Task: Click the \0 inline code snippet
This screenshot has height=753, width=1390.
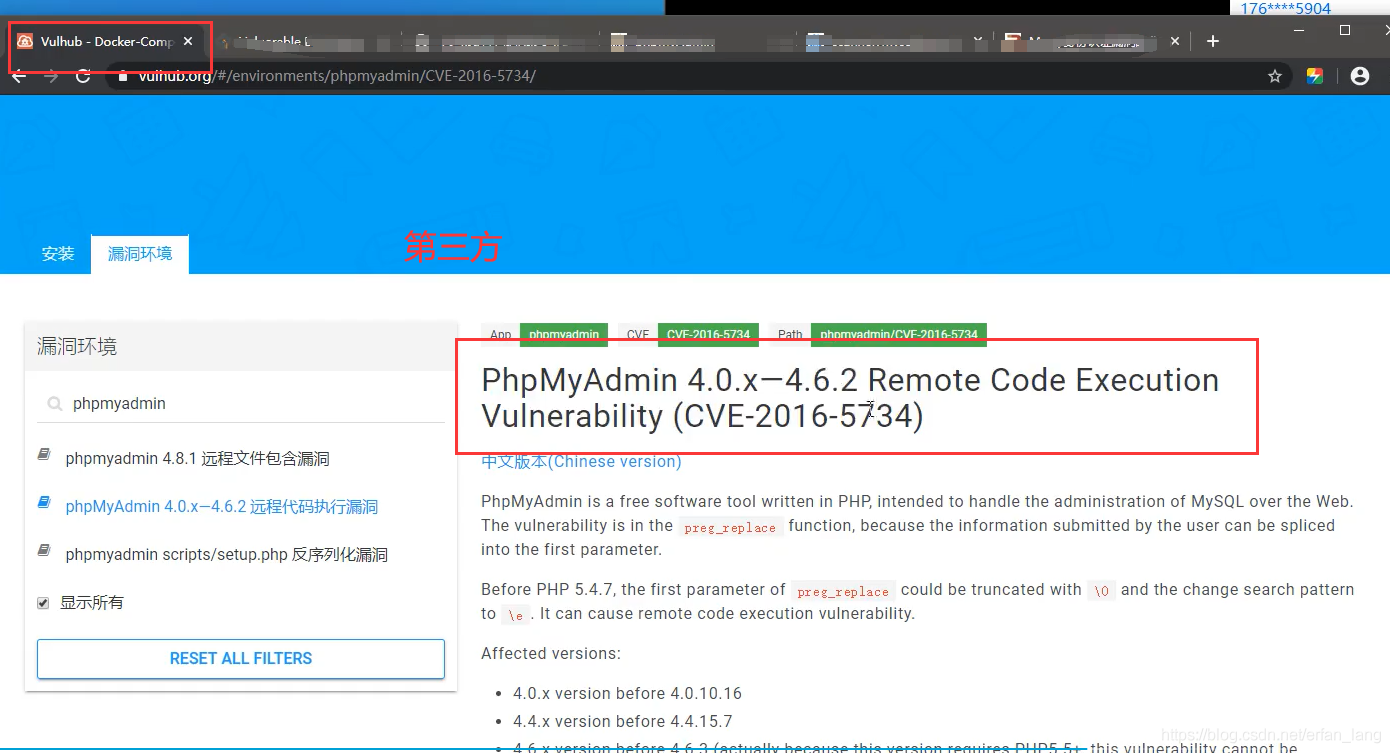Action: click(x=1101, y=591)
